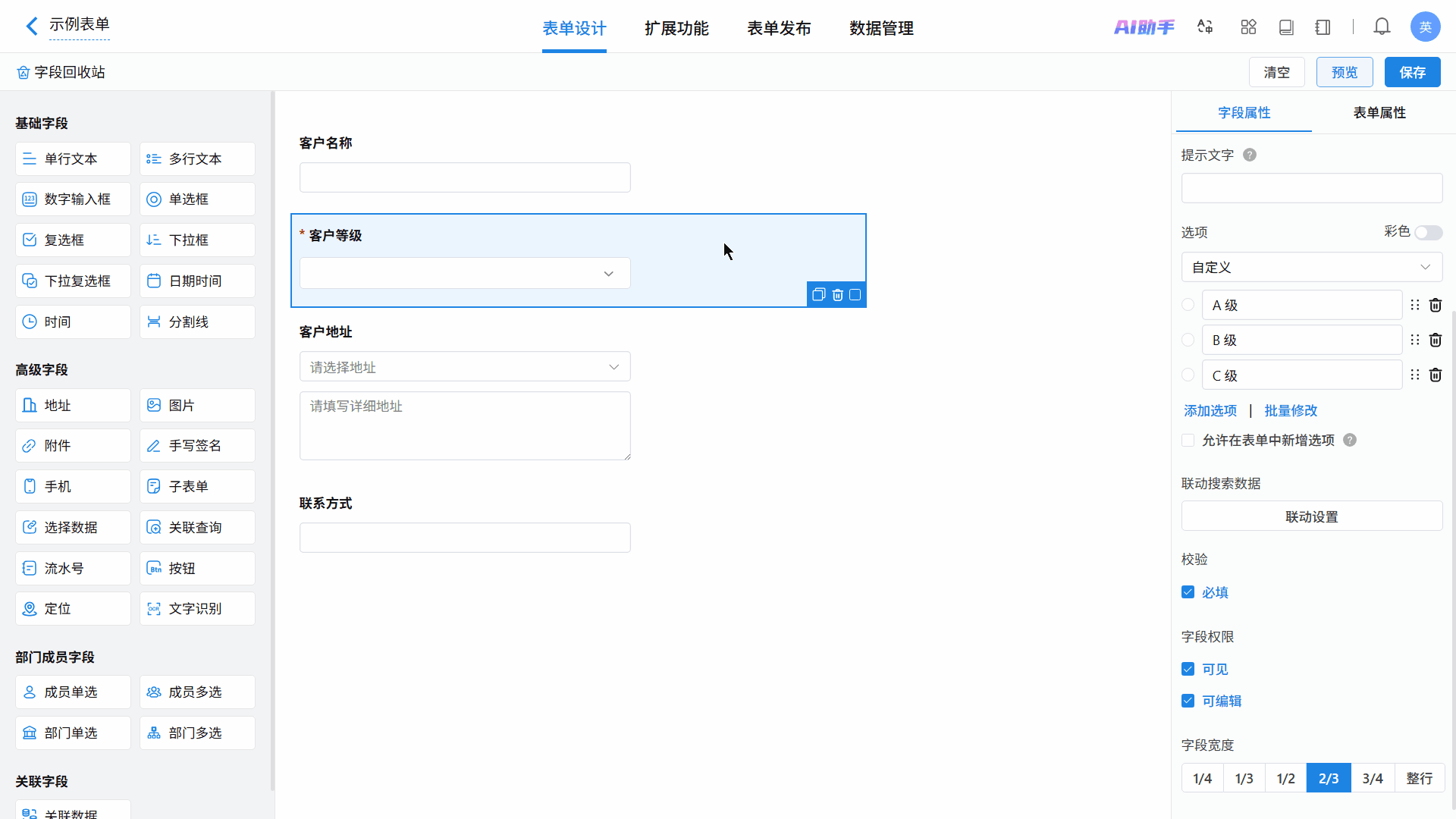Open the 请选择地址 dropdown
This screenshot has height=819, width=1456.
(465, 367)
